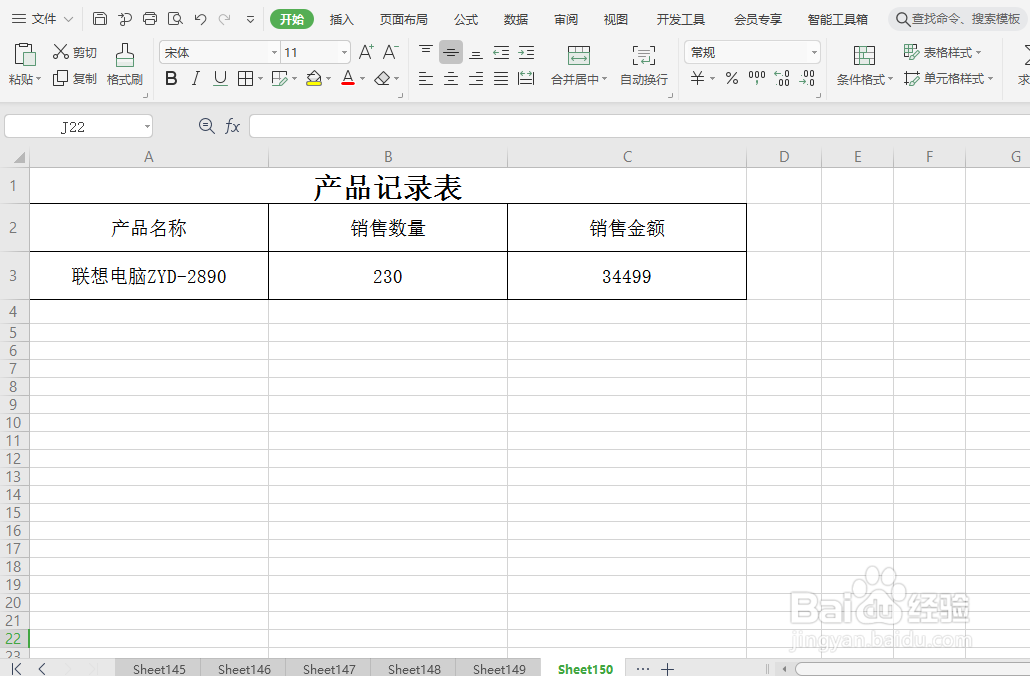This screenshot has width=1030, height=676.
Task: Expand the Name Box dropdown arrow
Action: (147, 126)
